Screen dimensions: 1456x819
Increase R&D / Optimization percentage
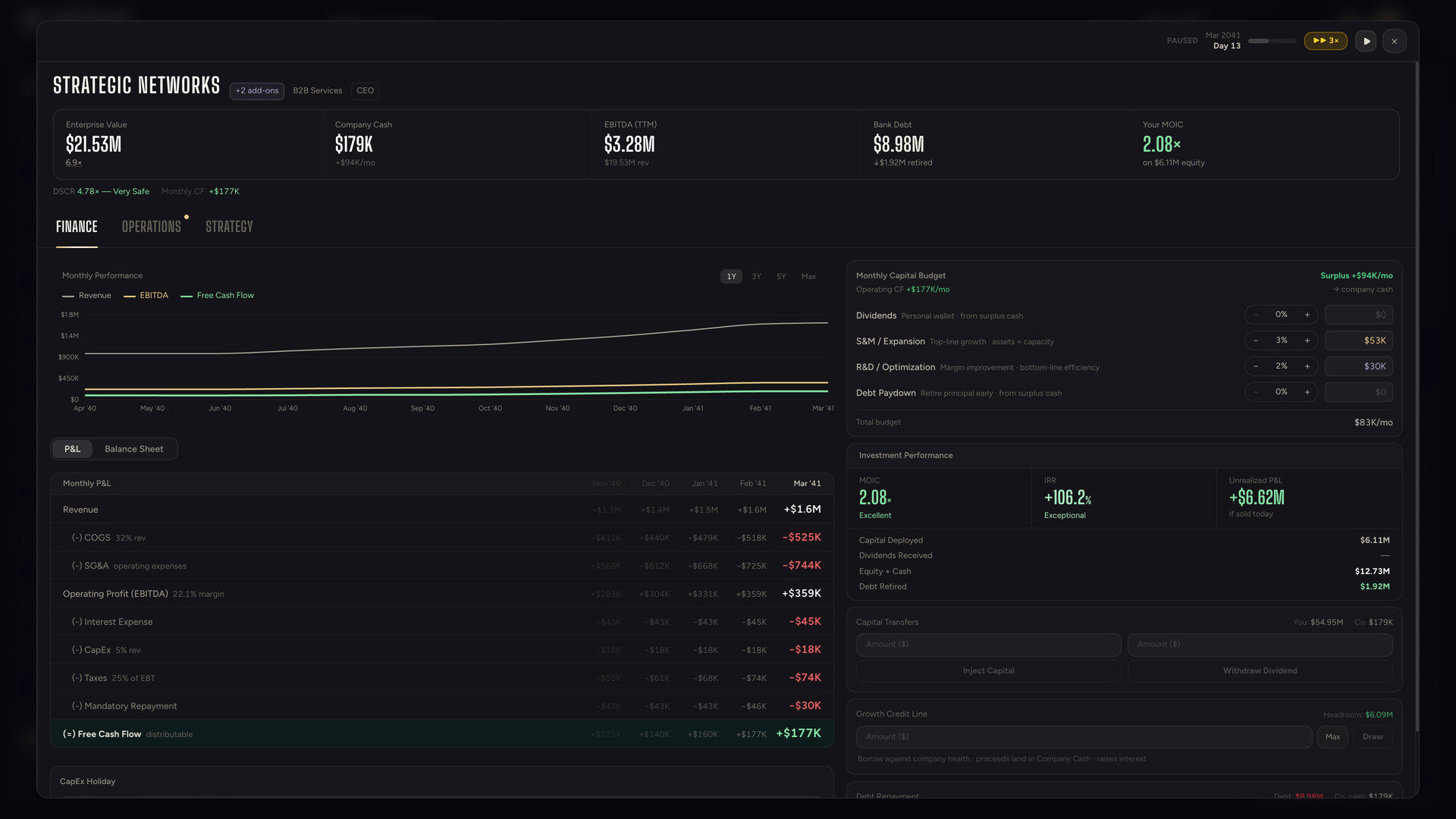pyautogui.click(x=1307, y=366)
